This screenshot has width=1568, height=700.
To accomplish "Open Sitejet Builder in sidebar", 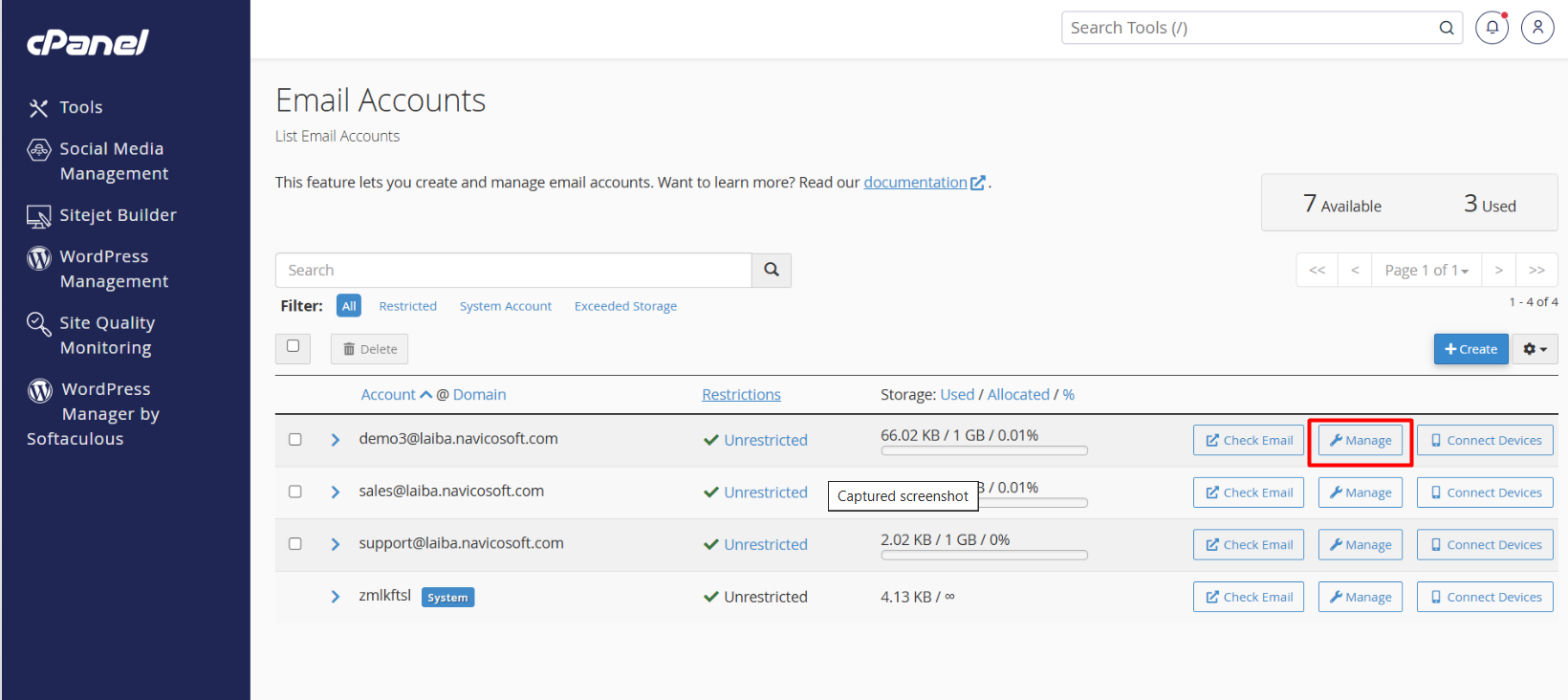I will [x=118, y=215].
